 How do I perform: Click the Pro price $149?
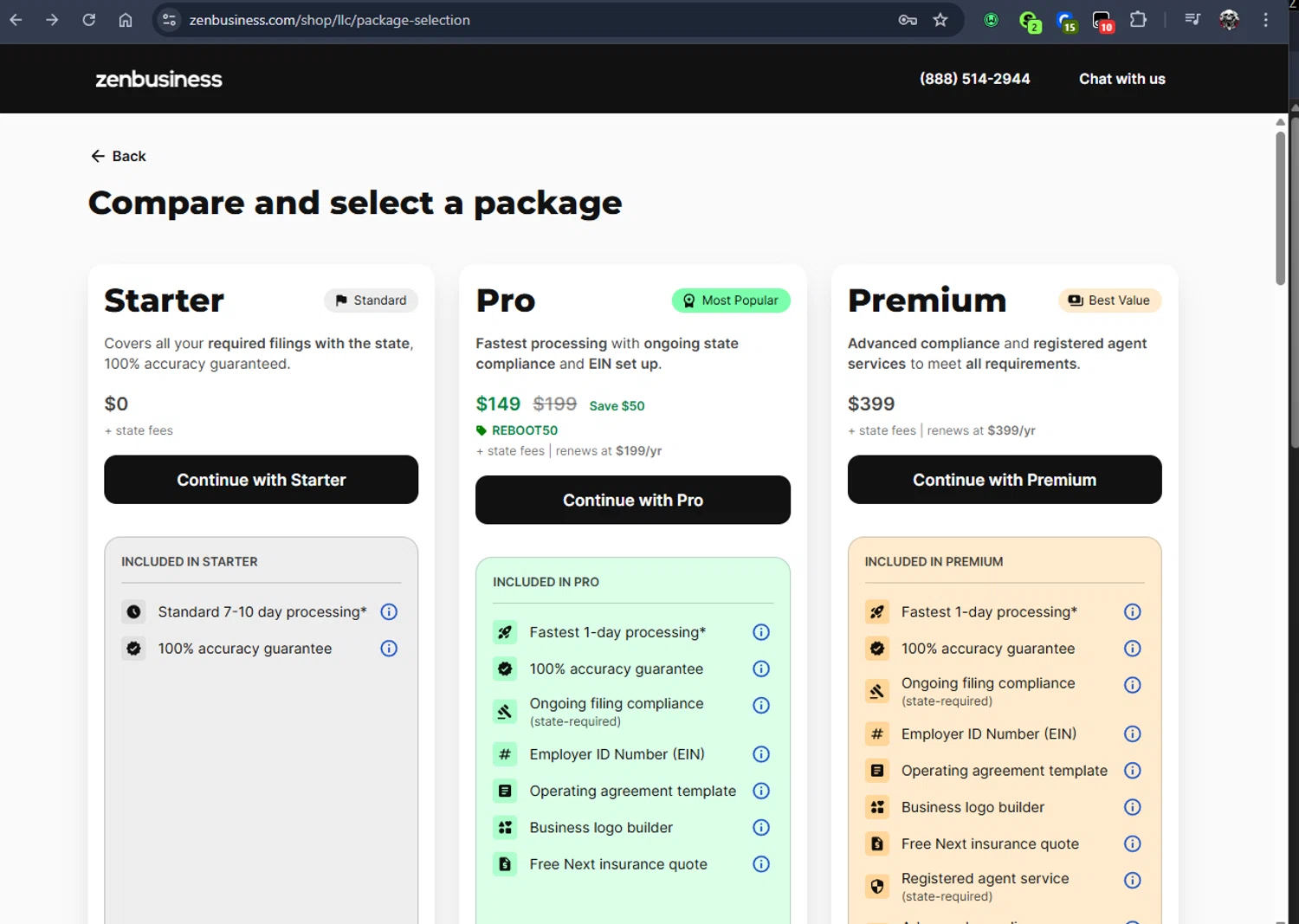(498, 404)
